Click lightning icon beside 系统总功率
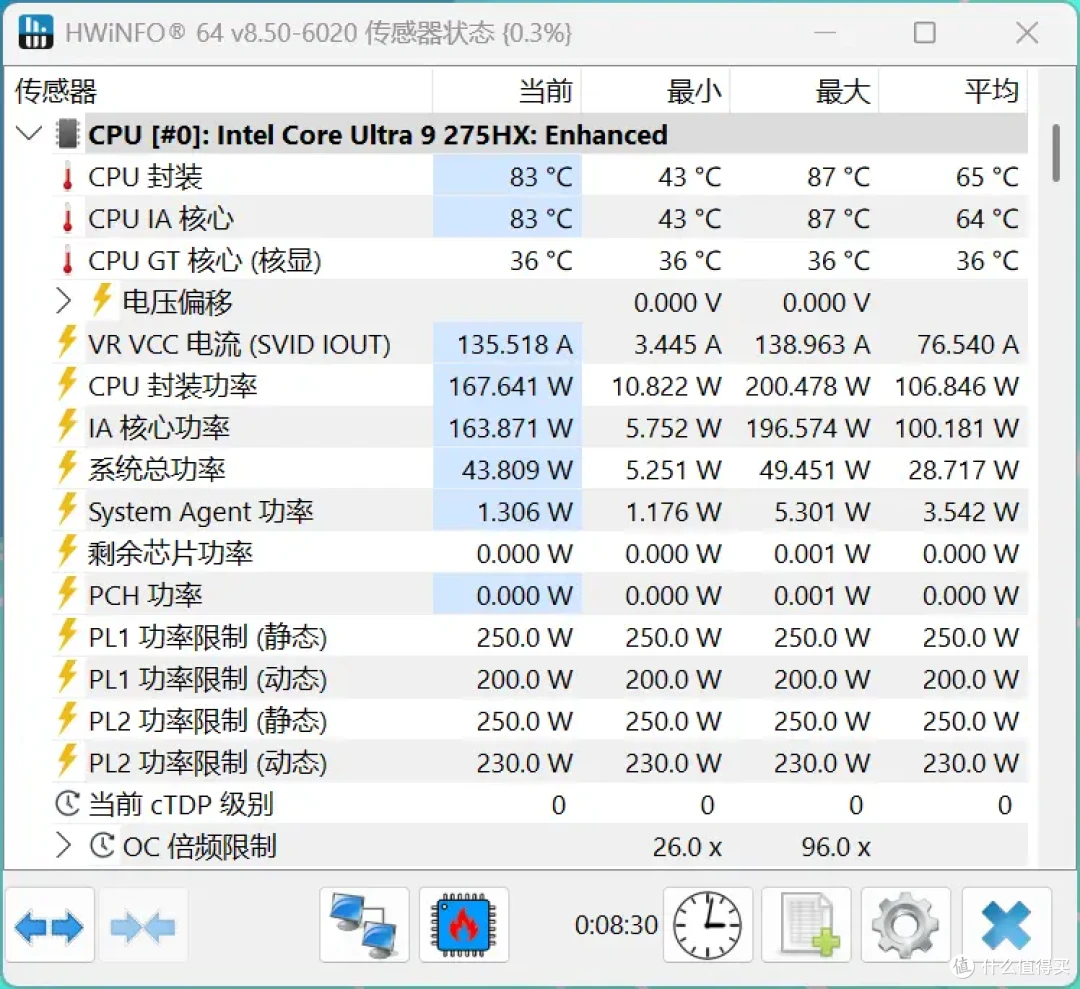 pyautogui.click(x=67, y=468)
